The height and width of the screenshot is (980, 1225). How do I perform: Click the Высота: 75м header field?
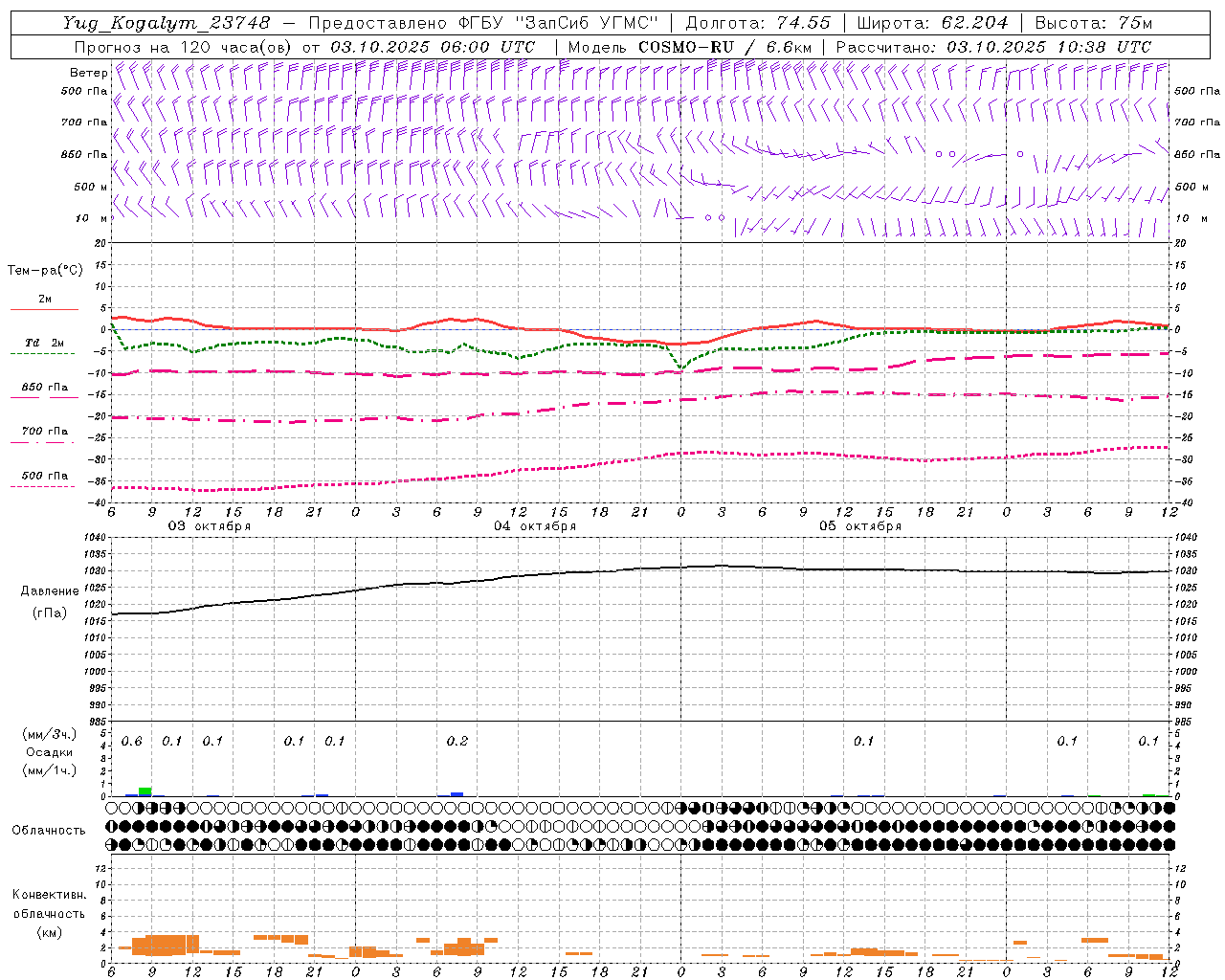point(1094,23)
